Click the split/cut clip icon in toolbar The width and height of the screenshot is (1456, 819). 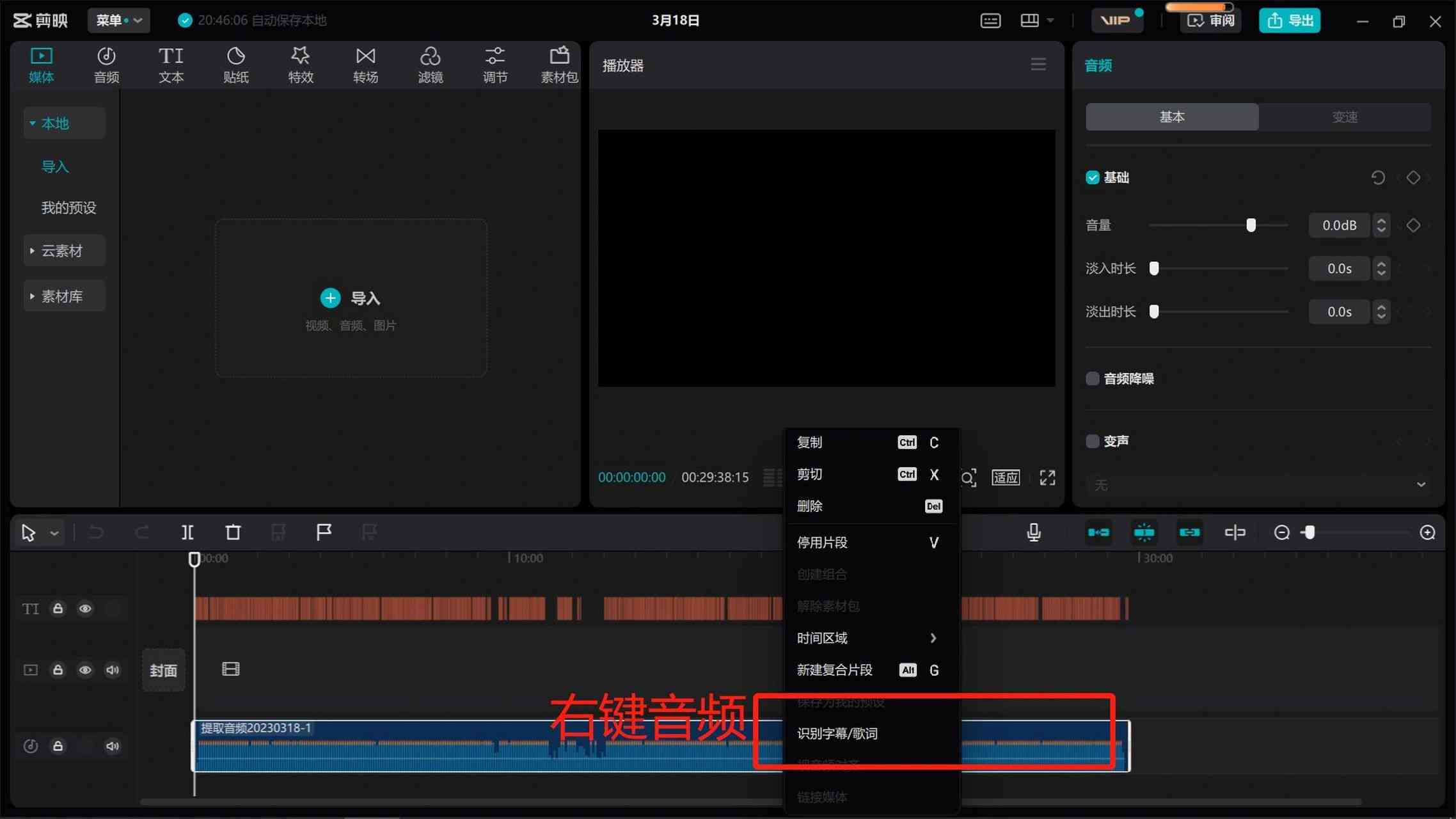pyautogui.click(x=187, y=531)
